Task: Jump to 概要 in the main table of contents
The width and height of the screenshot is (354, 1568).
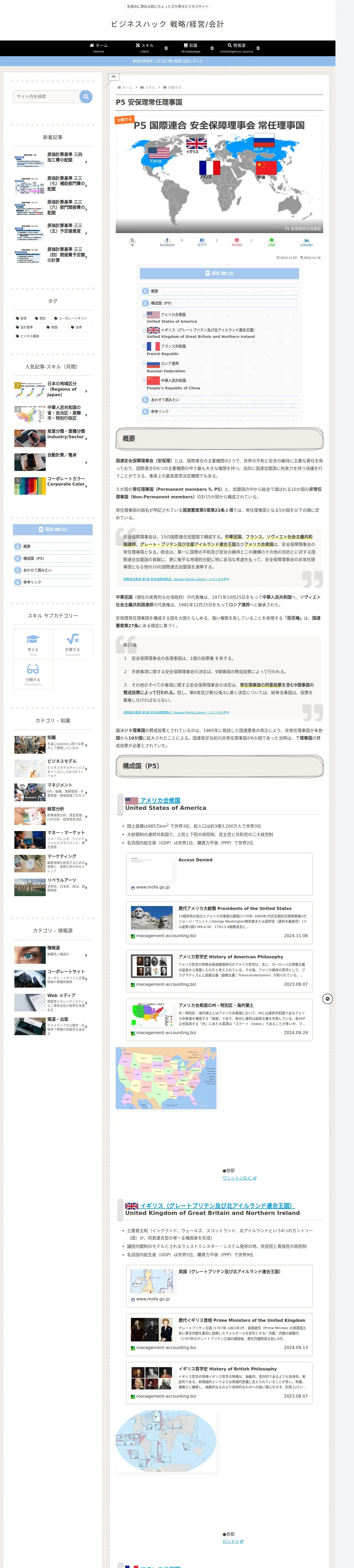Action: pos(154,291)
